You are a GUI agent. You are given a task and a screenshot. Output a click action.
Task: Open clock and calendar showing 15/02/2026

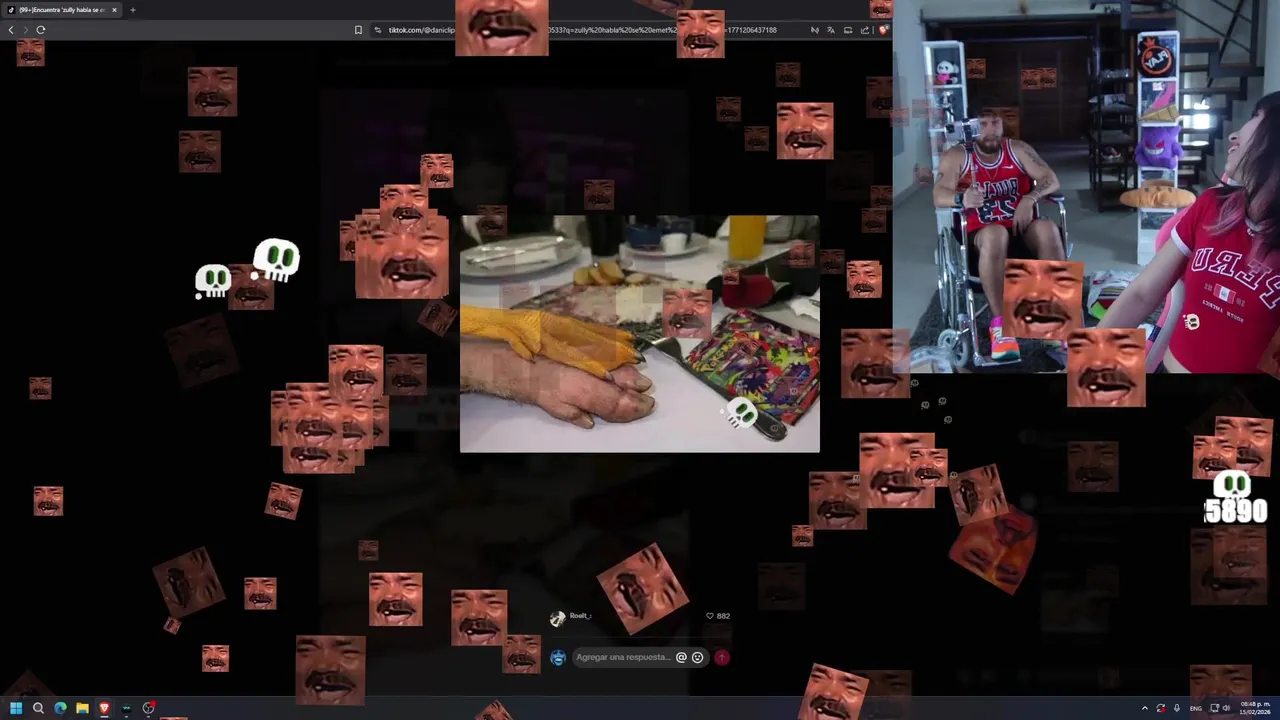pyautogui.click(x=1255, y=708)
